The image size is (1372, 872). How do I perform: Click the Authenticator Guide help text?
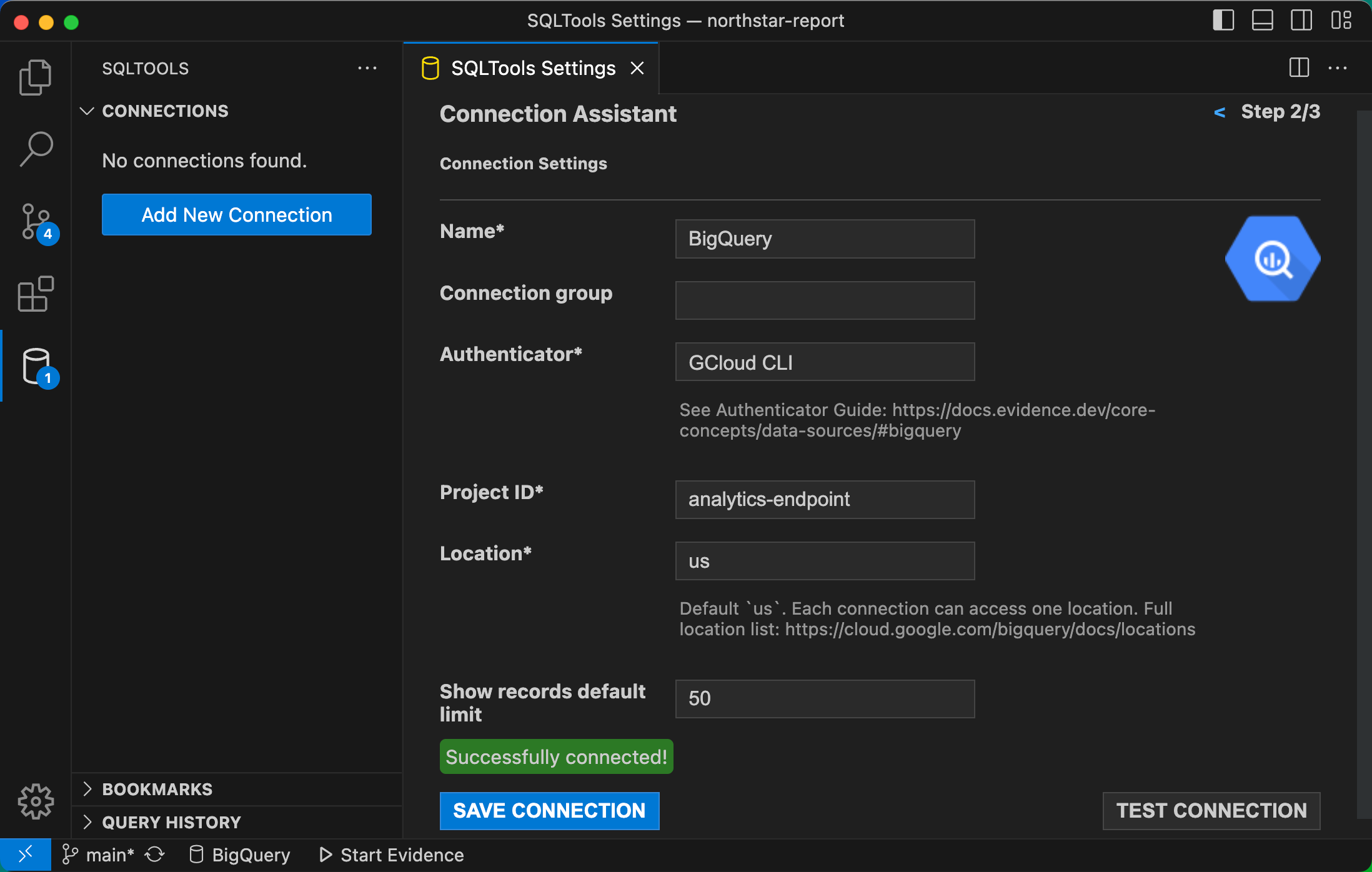point(918,420)
